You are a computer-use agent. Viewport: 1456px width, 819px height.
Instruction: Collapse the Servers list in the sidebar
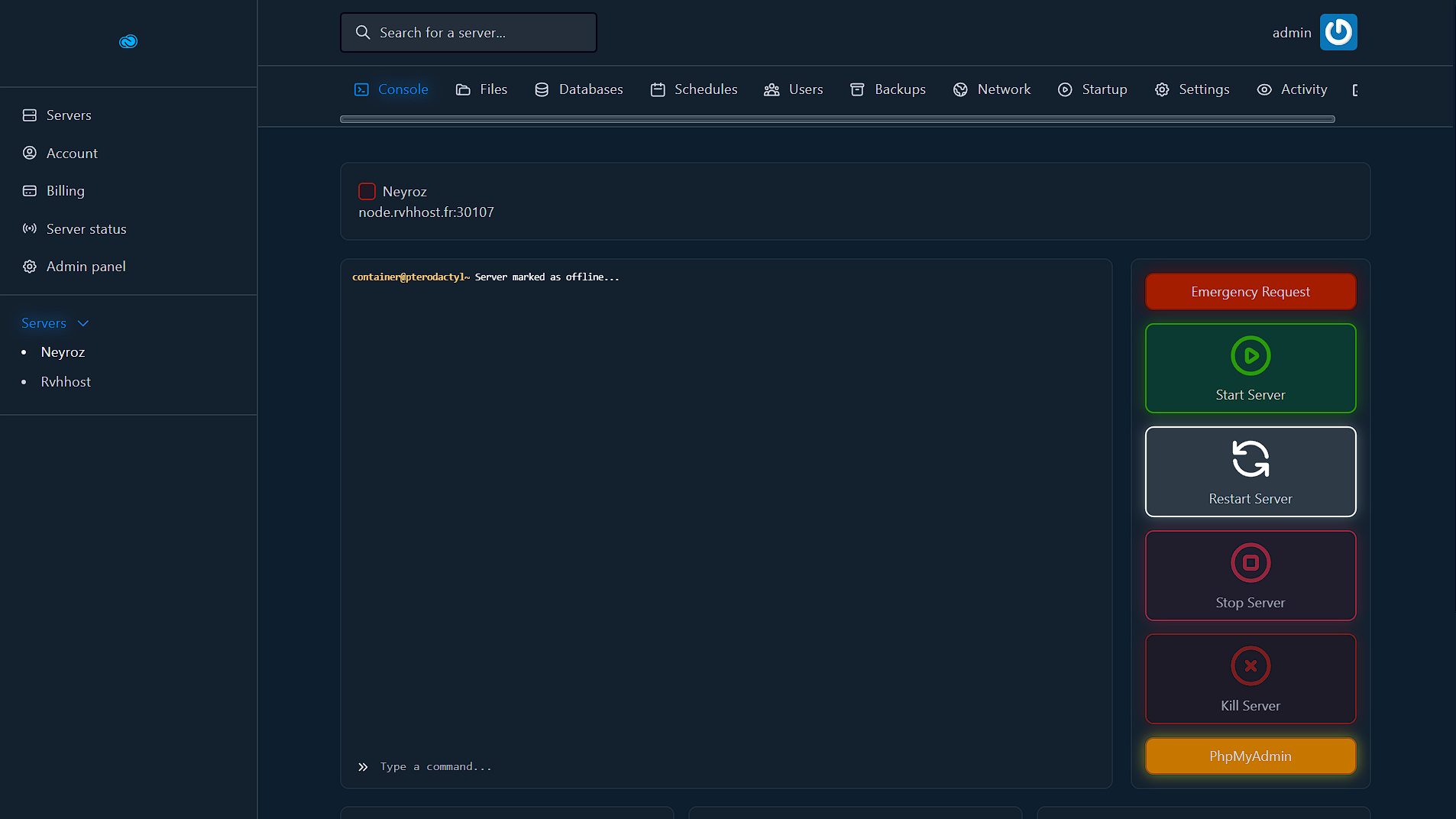click(x=83, y=322)
